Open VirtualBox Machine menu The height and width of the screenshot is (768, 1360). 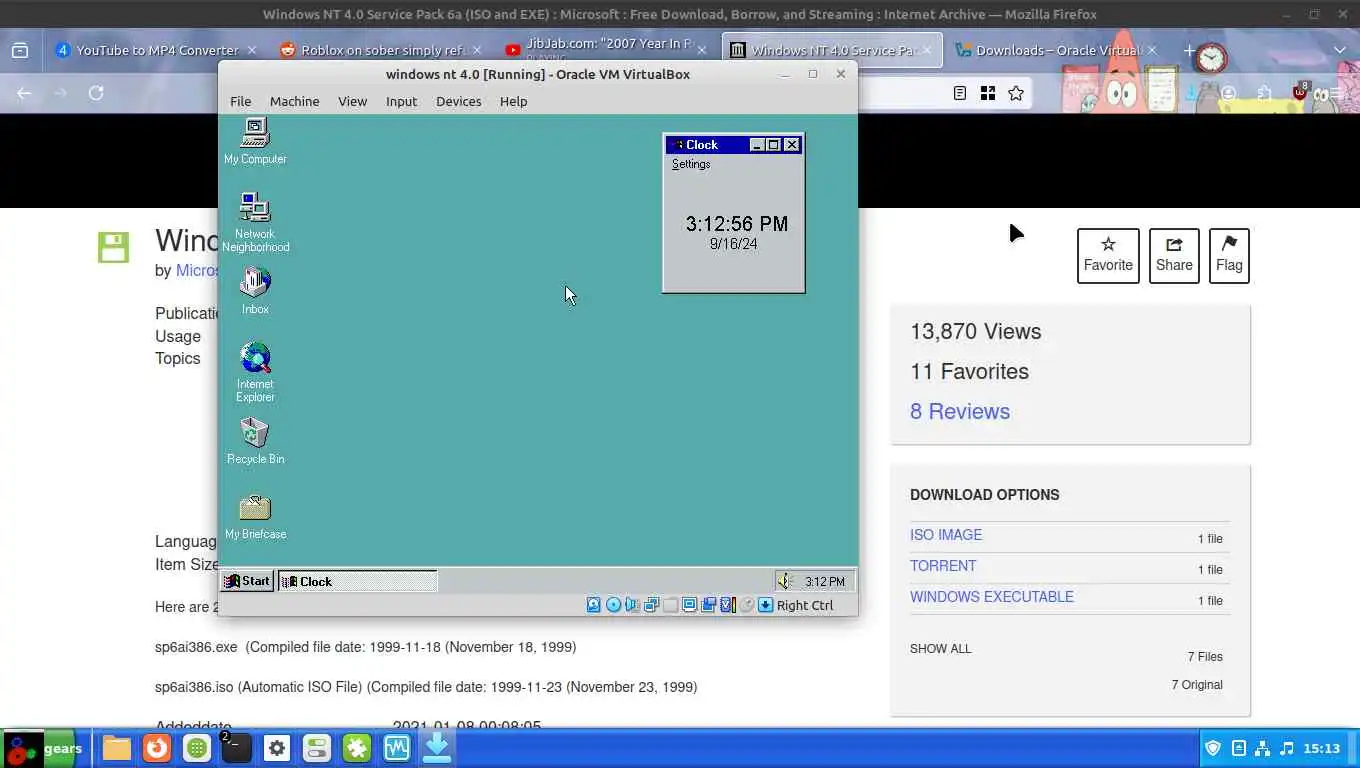coord(294,101)
